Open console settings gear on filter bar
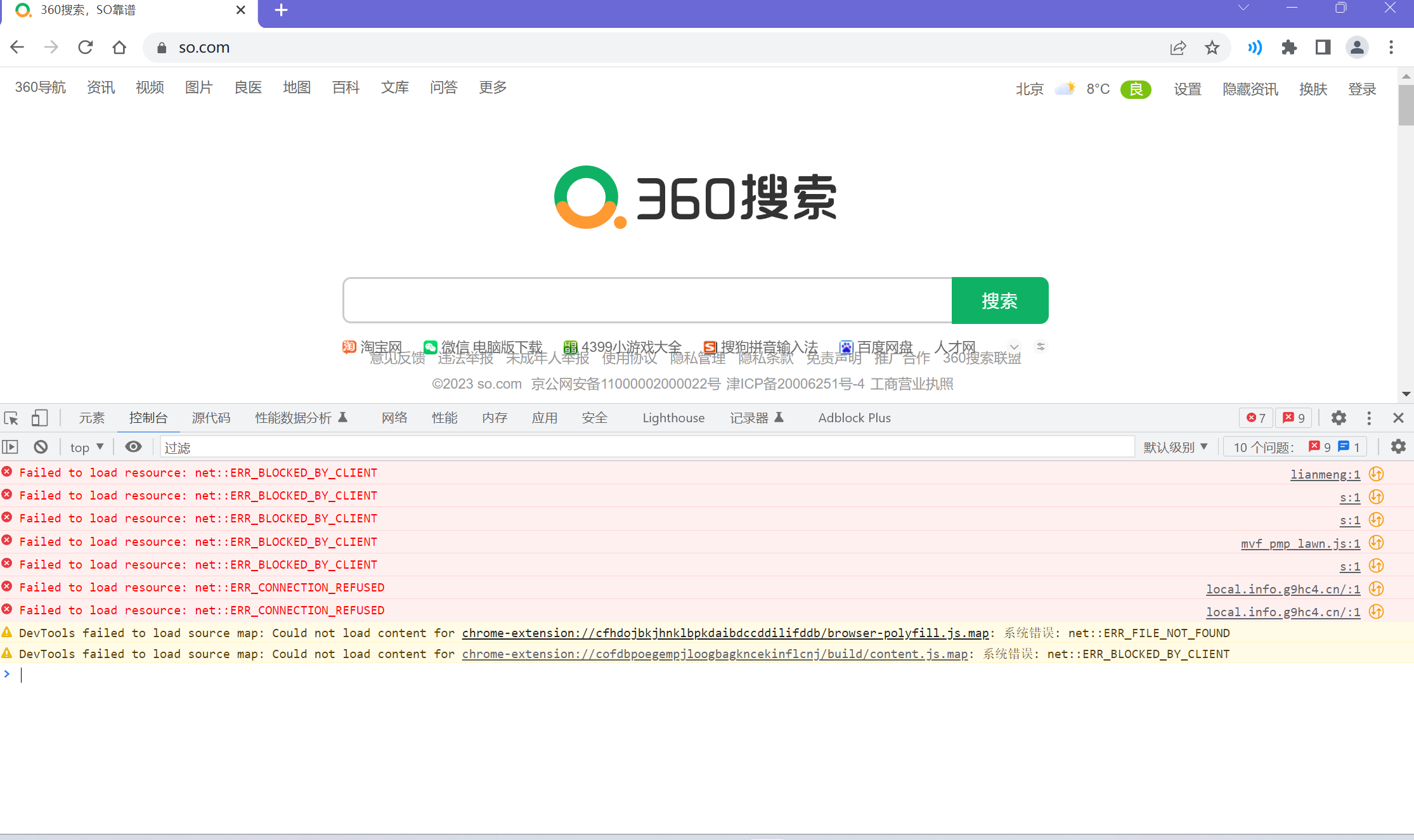 click(x=1398, y=447)
